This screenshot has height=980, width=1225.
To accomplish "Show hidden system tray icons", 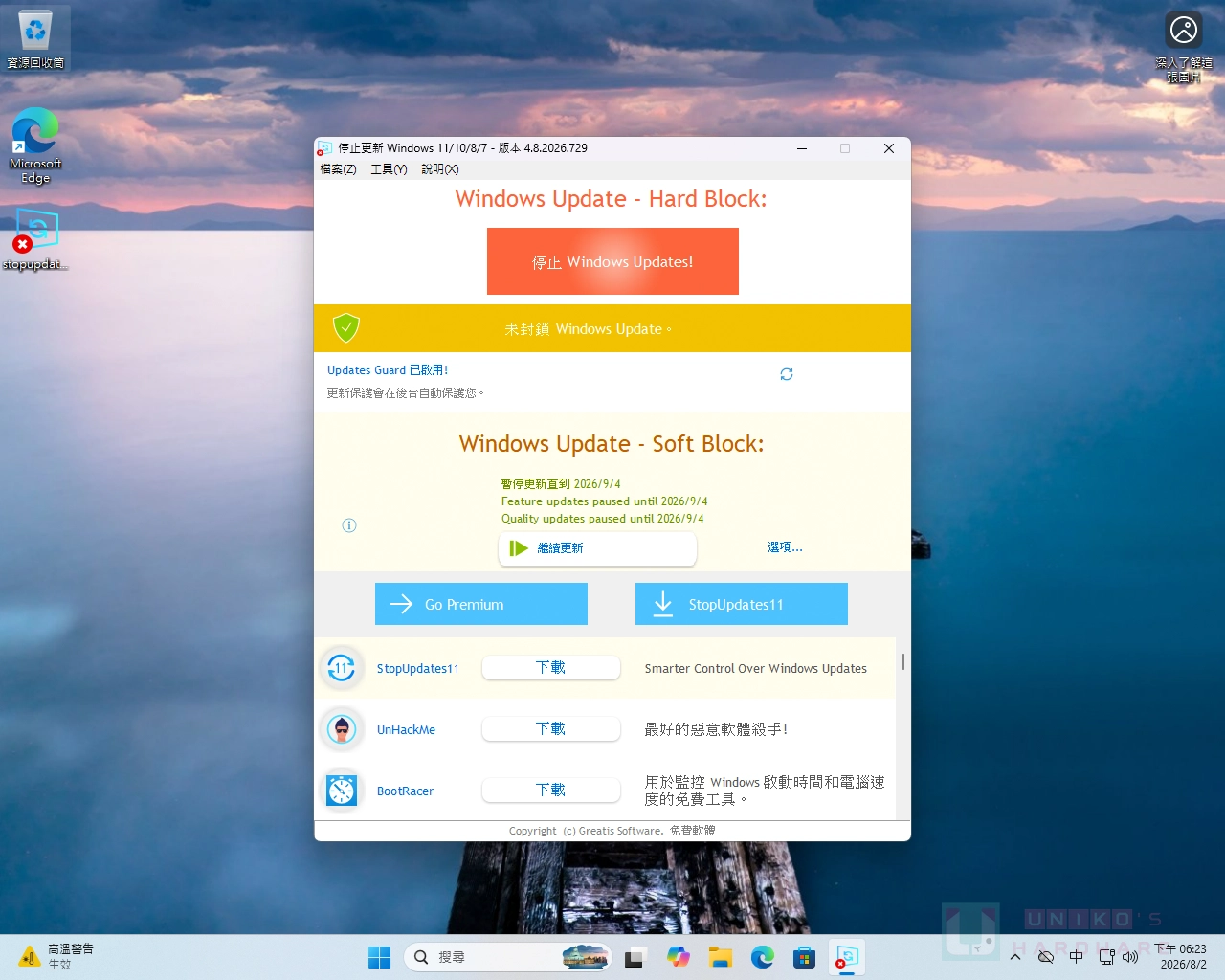I will point(1015,957).
